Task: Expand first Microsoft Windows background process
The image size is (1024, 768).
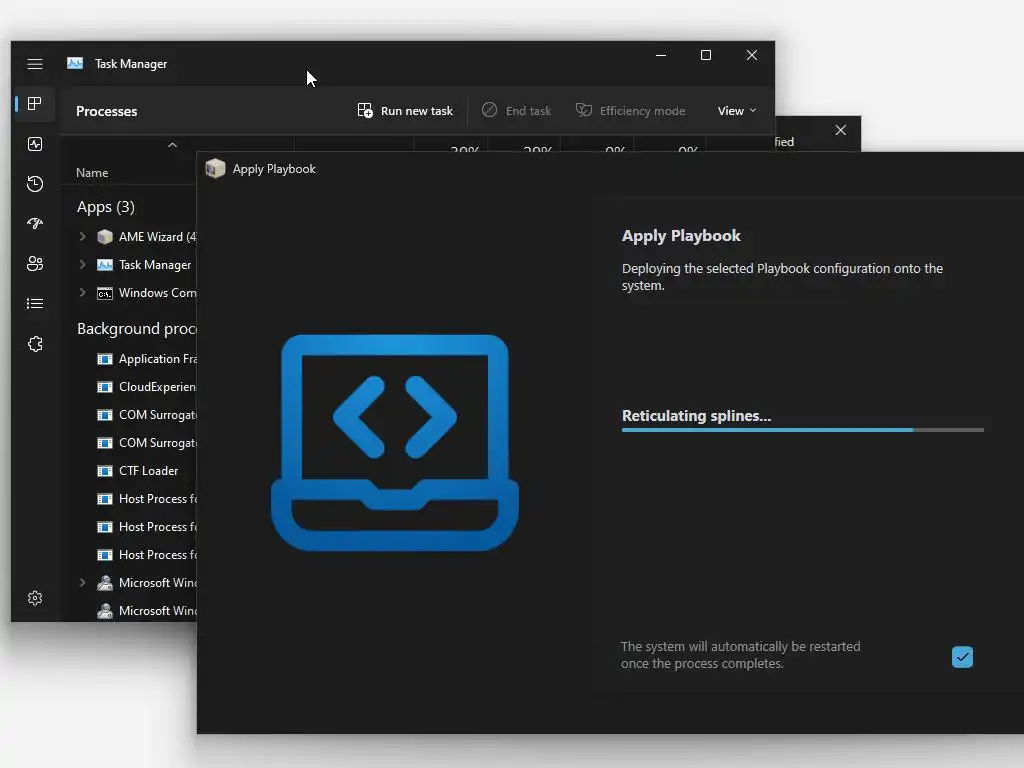Action: [82, 583]
